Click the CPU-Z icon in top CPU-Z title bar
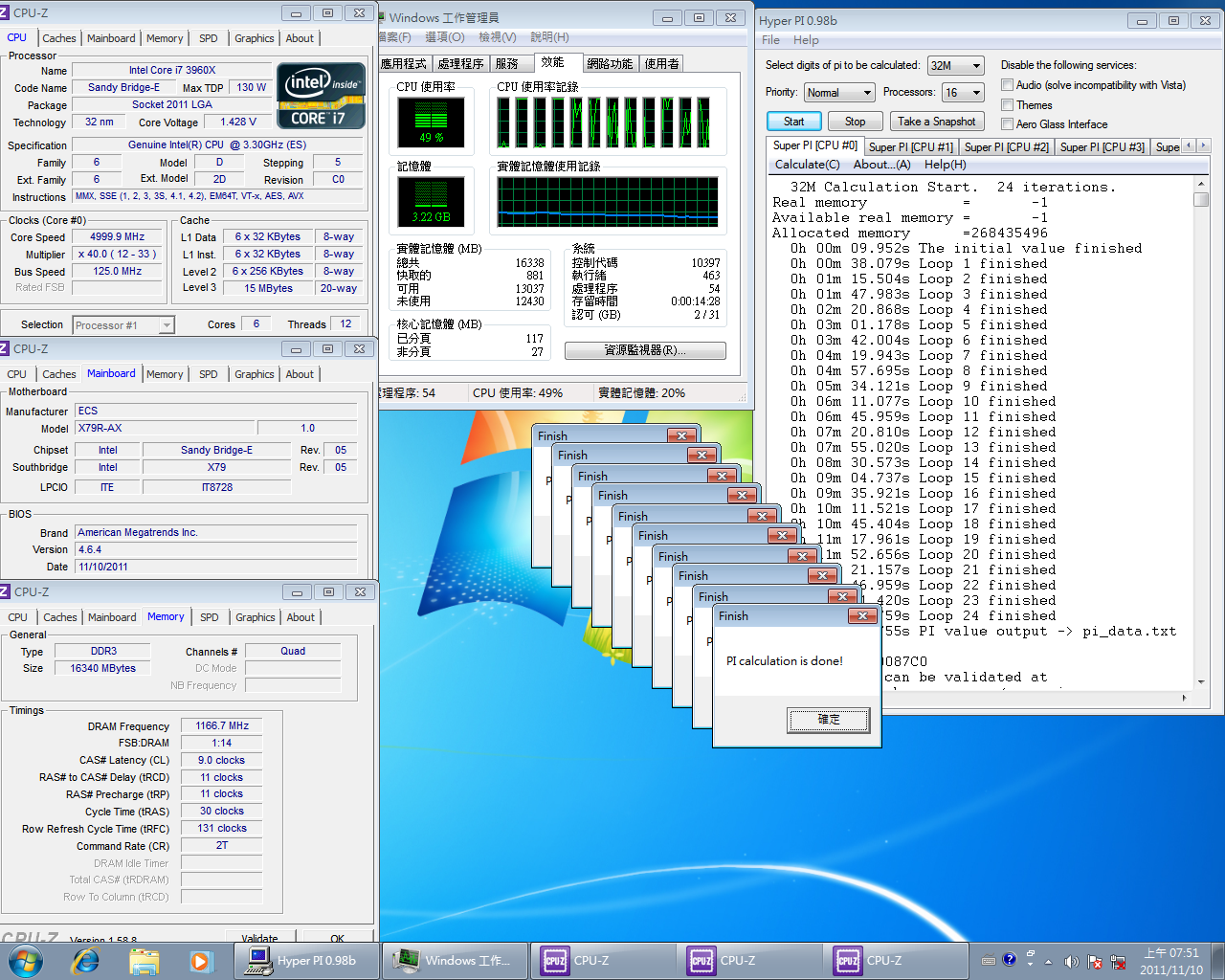1225x980 pixels. click(5, 13)
